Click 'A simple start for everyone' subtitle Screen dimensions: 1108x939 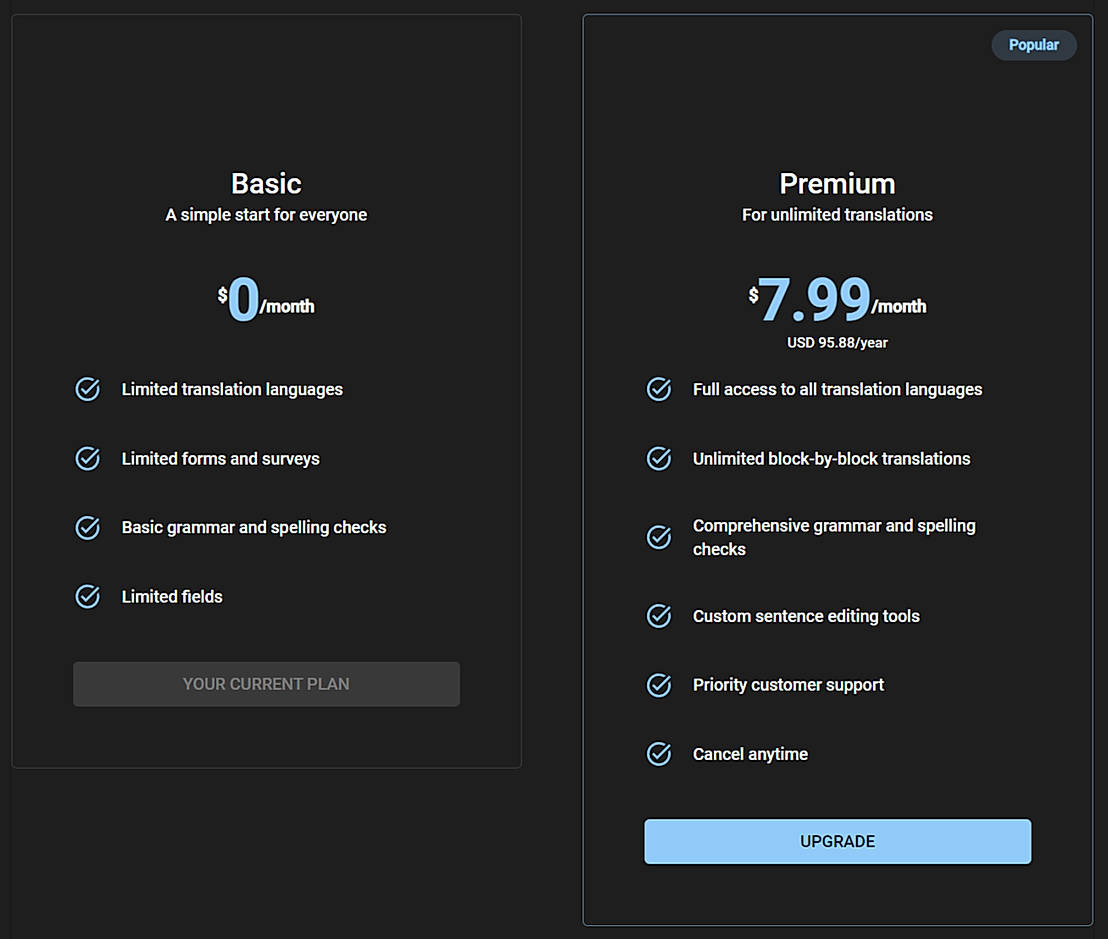(x=266, y=215)
